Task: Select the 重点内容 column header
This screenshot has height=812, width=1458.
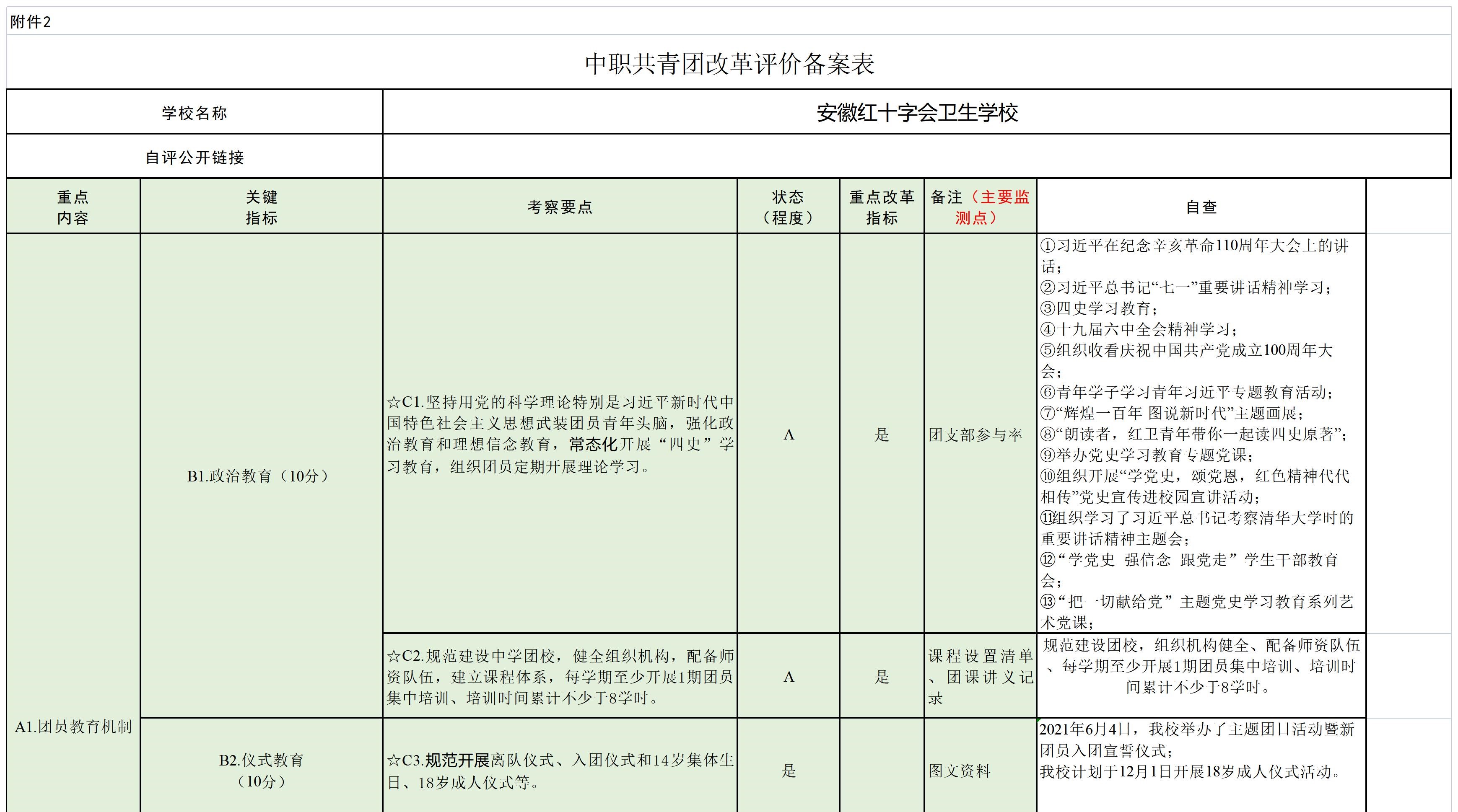Action: pyautogui.click(x=73, y=207)
